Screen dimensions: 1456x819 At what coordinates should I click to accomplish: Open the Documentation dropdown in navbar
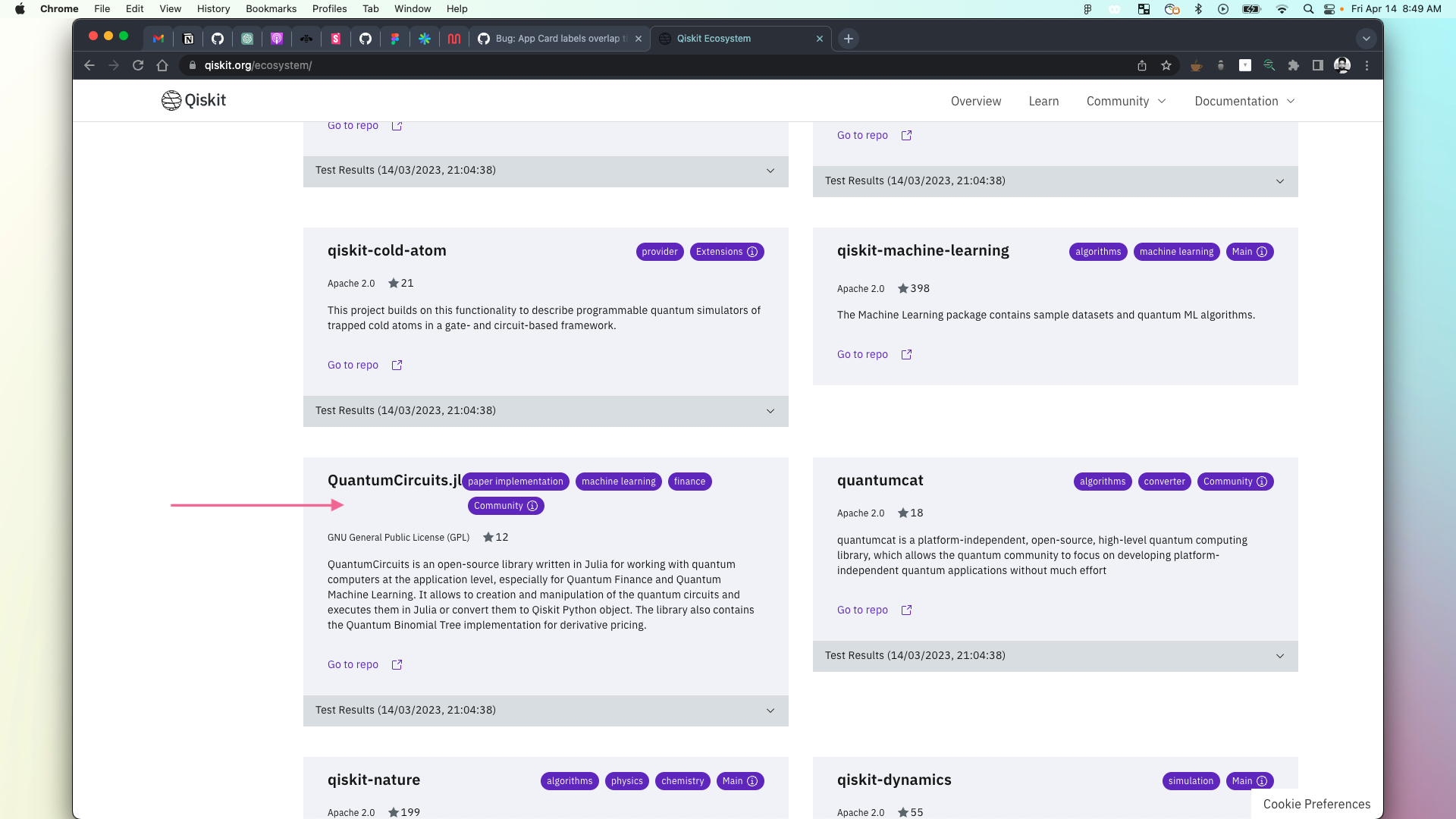pyautogui.click(x=1244, y=101)
